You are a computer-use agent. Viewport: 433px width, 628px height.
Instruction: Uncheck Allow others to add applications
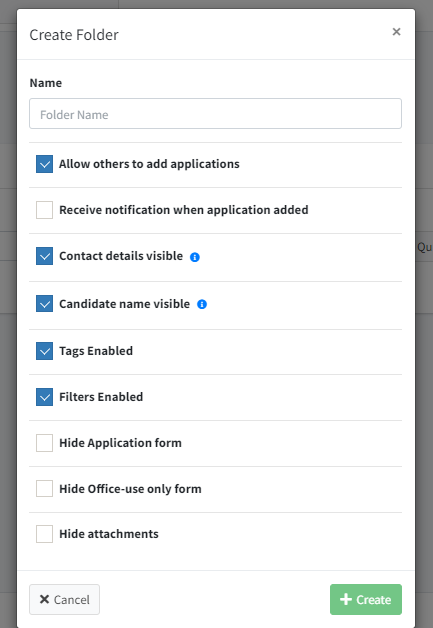tap(44, 164)
